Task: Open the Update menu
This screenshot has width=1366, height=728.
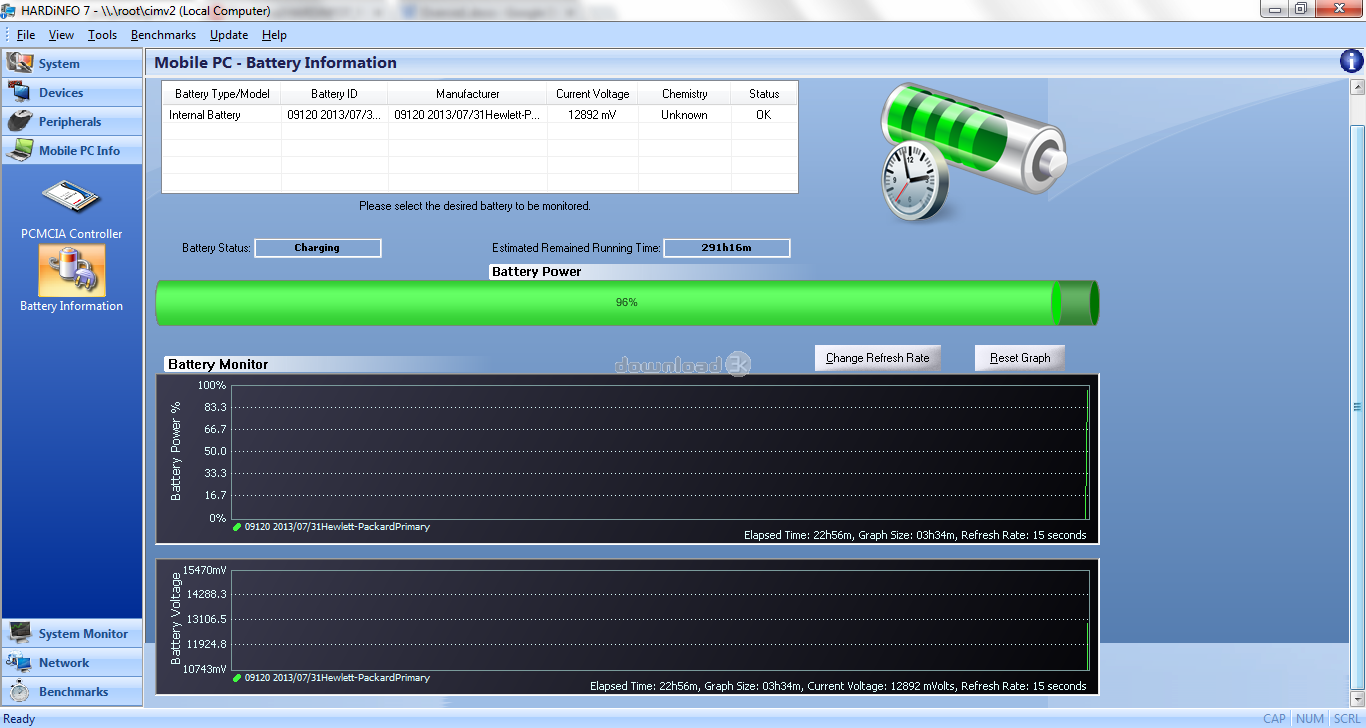Action: [x=229, y=35]
